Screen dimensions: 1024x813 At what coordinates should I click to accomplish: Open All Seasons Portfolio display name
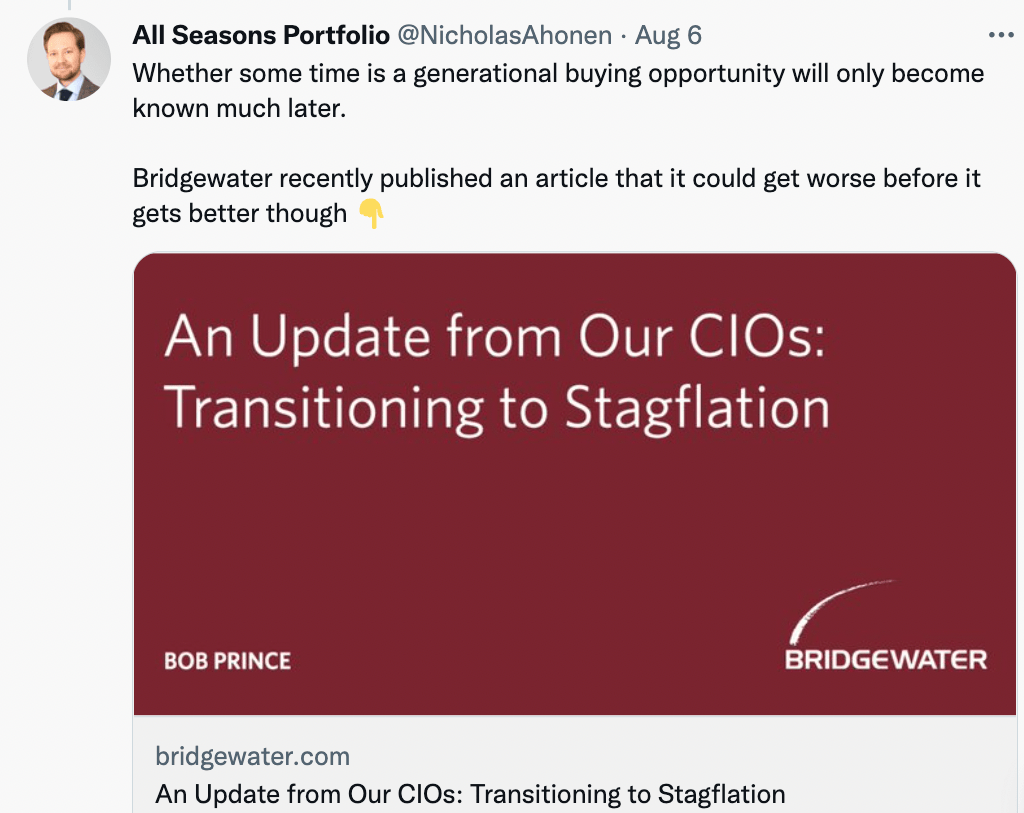261,35
